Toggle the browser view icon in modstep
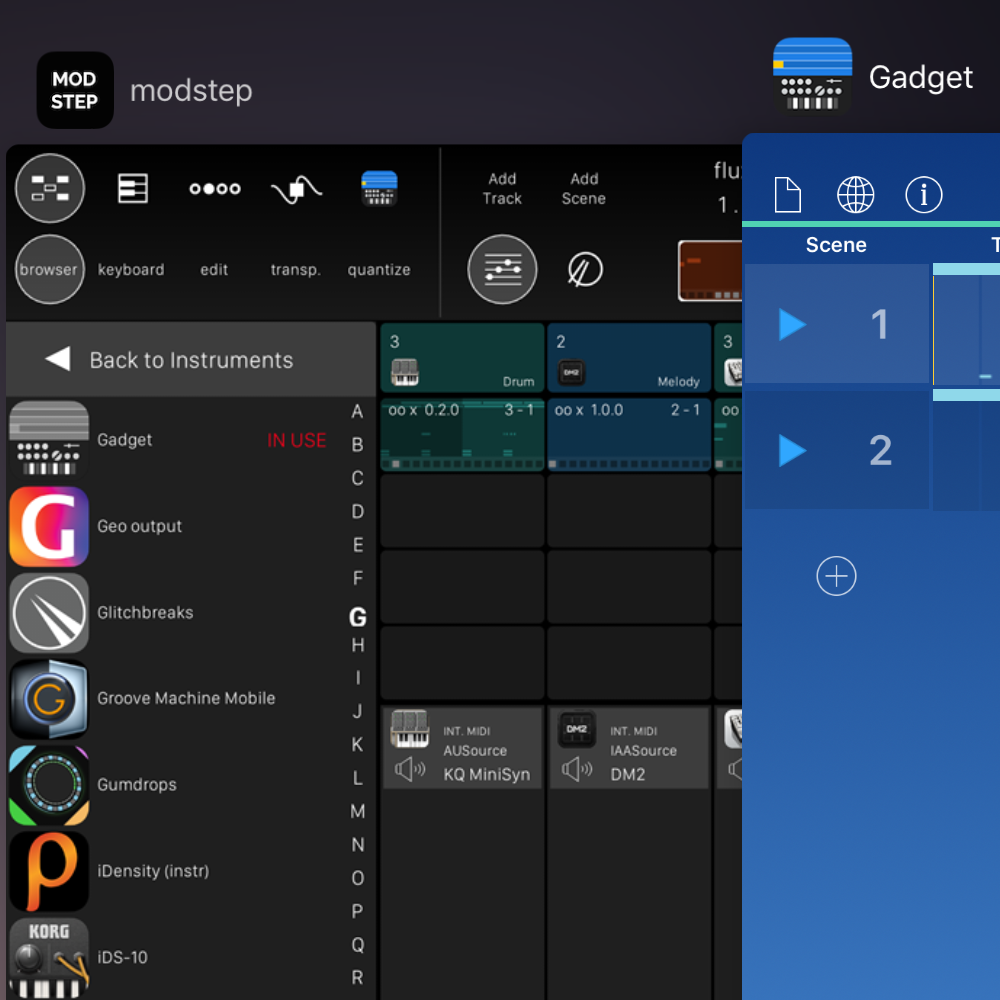 coord(50,188)
